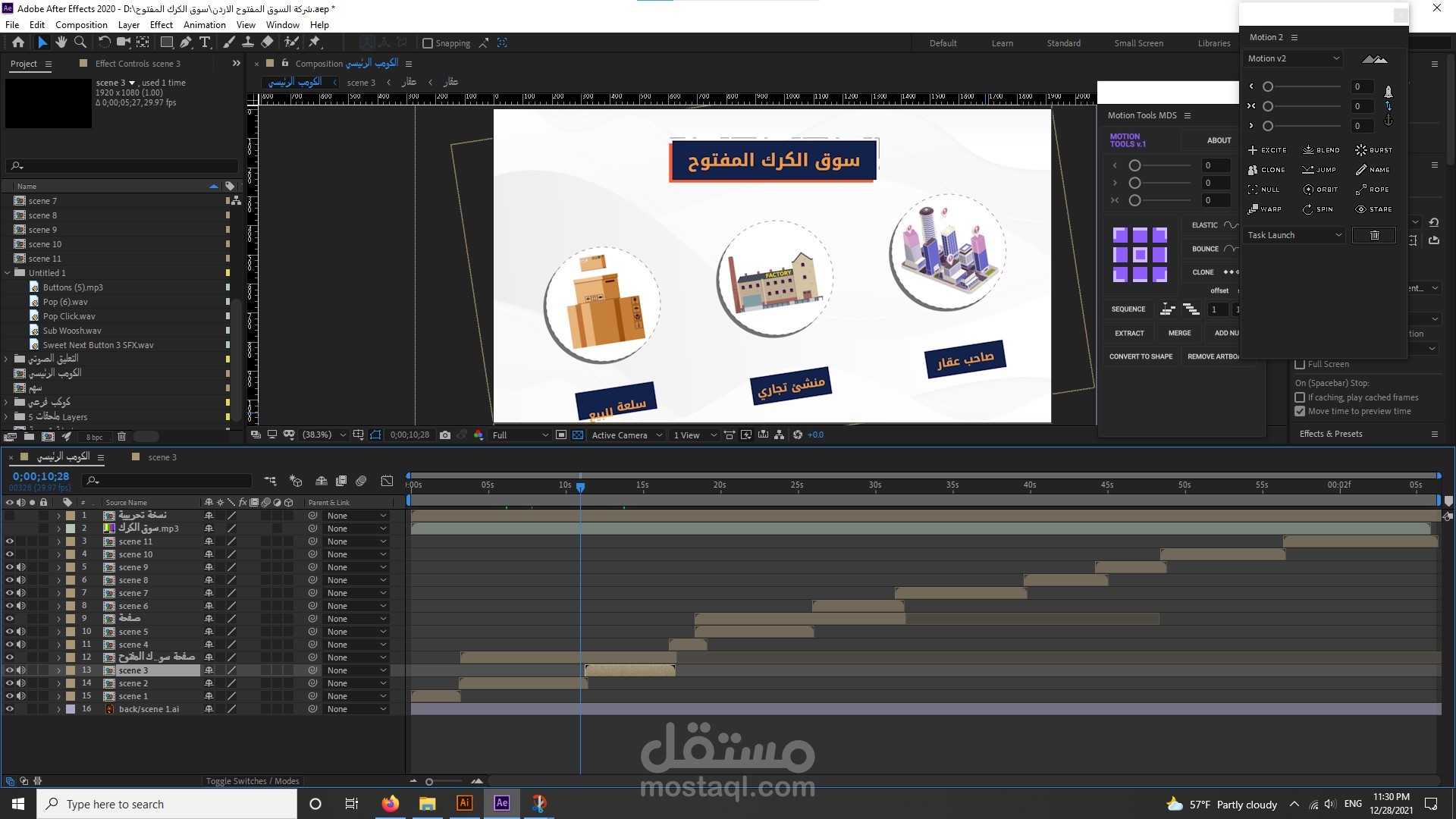This screenshot has height=819, width=1456.
Task: Click the CONVERT TO SHAPE button
Action: 1141,356
